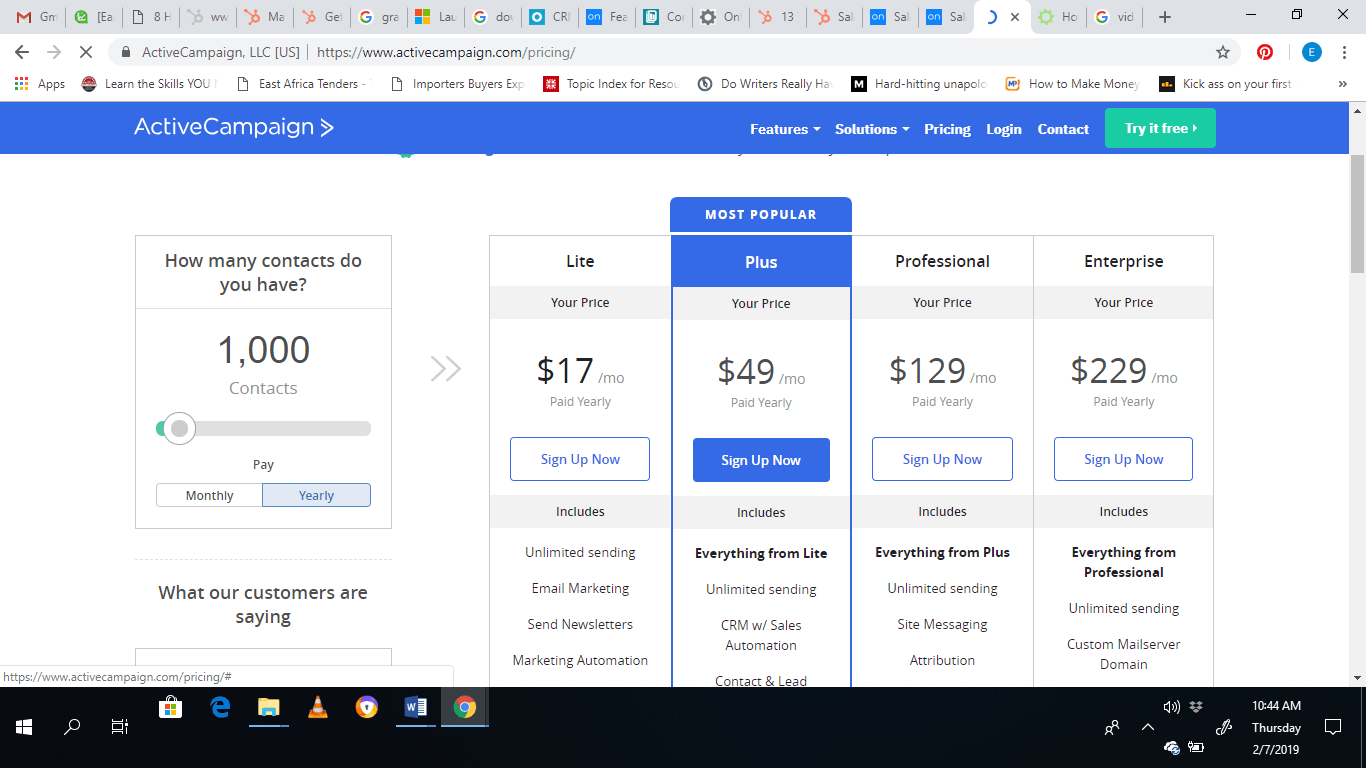This screenshot has height=768, width=1366.
Task: Click the volume speaker tray icon
Action: pyautogui.click(x=1172, y=707)
